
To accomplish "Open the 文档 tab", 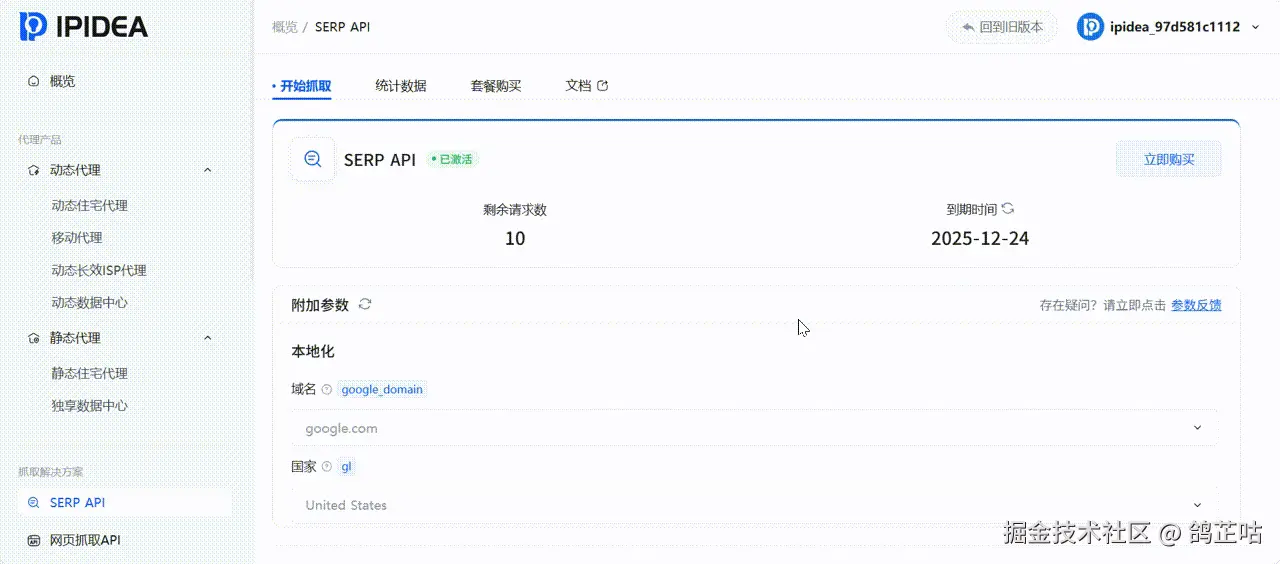I will [x=586, y=86].
